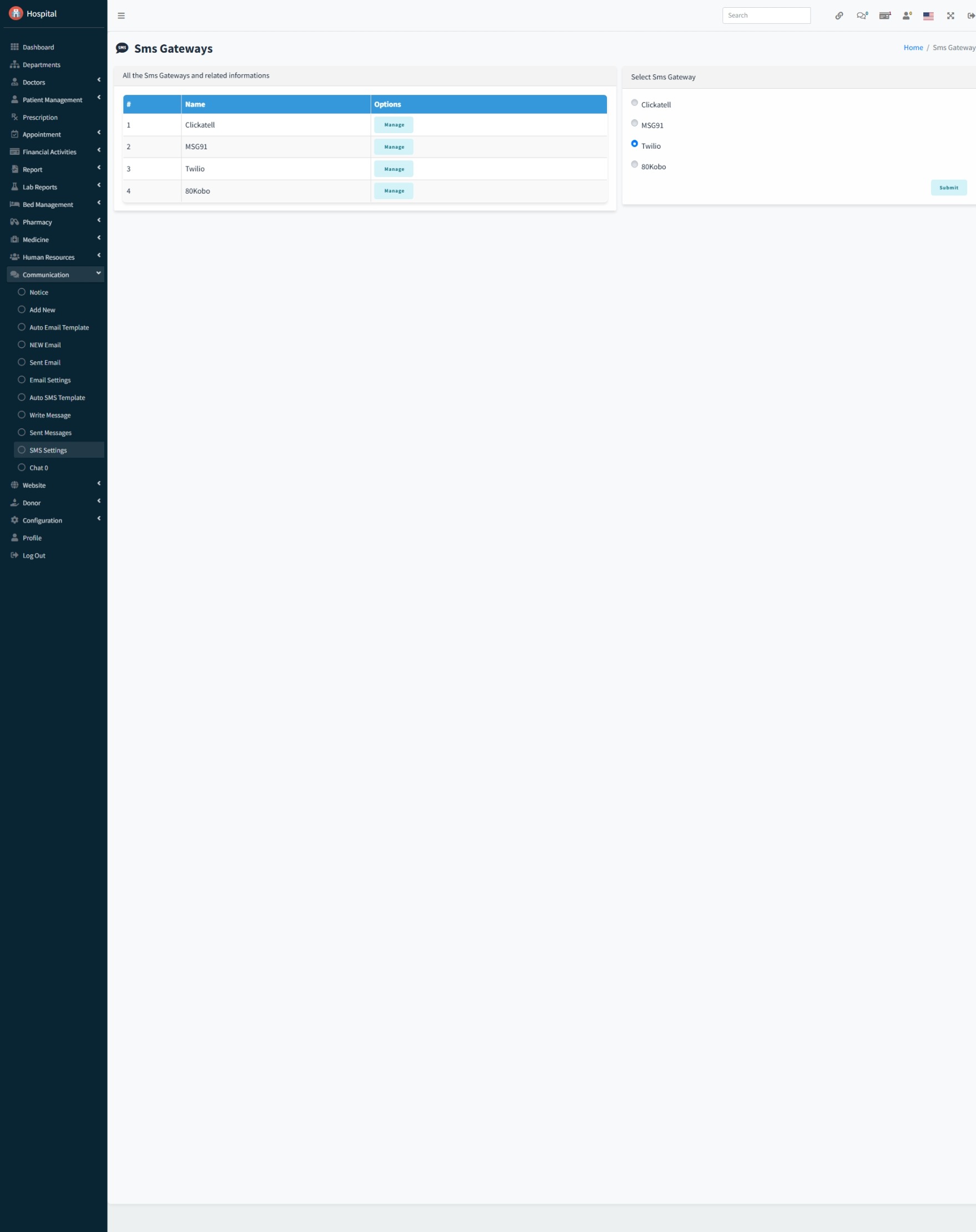Expand the Report submenu arrow
The height and width of the screenshot is (1232, 976).
point(99,168)
